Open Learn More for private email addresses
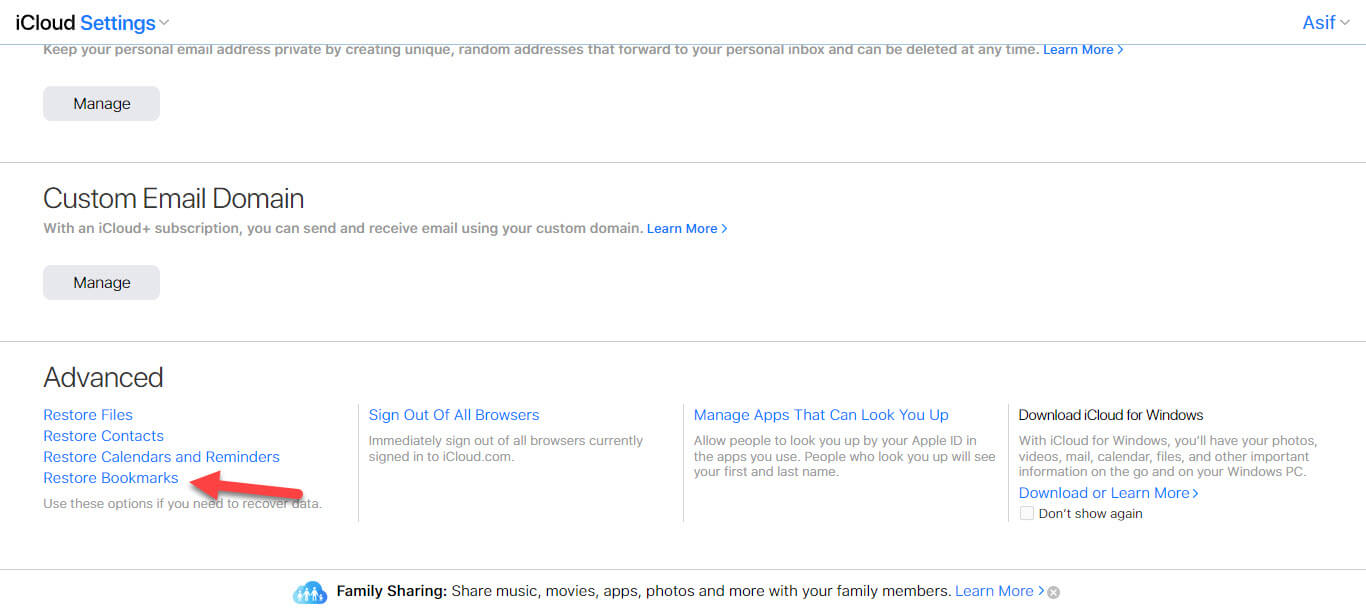1366x613 pixels. pos(1082,50)
